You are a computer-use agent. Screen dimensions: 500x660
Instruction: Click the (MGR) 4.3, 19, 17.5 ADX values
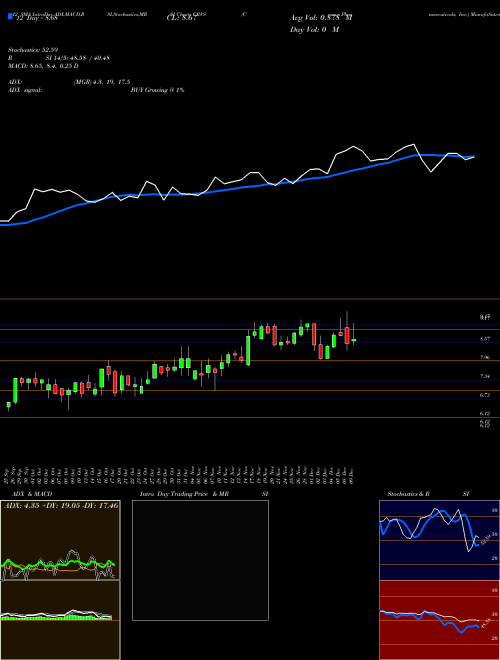tap(102, 82)
